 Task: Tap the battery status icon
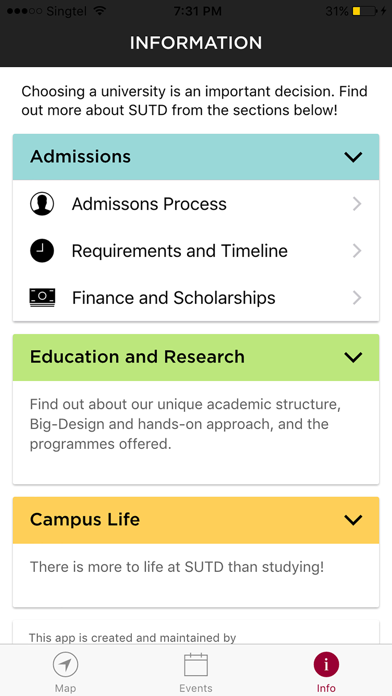point(364,12)
